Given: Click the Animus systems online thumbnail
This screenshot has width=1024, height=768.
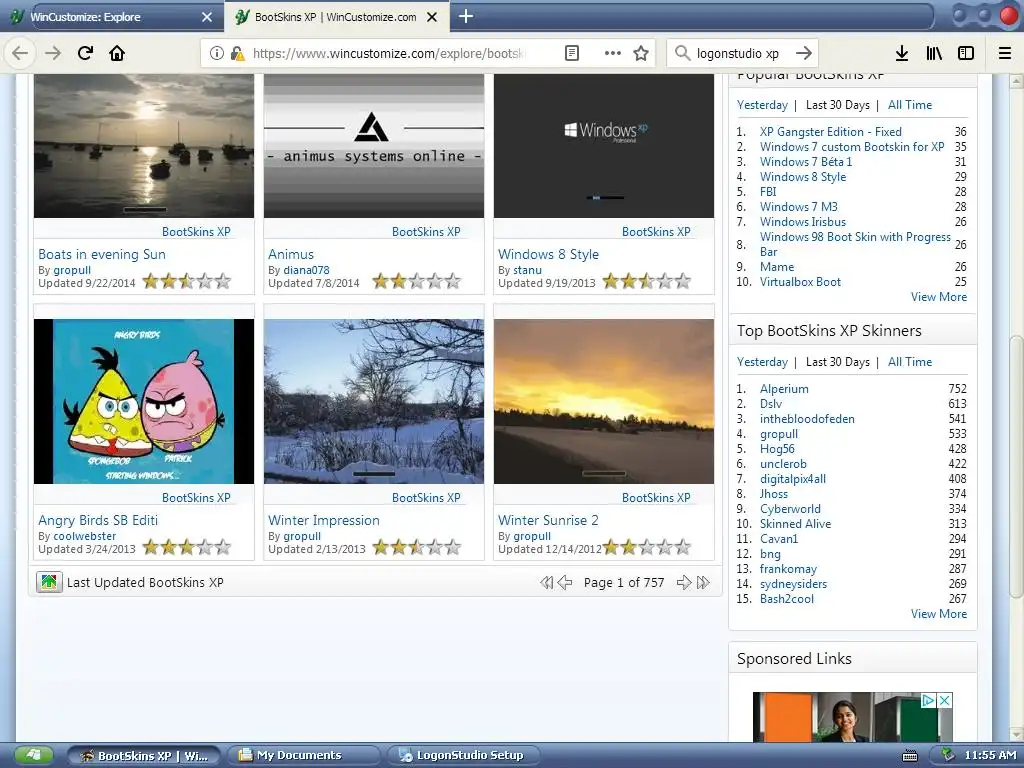Looking at the screenshot, I should (x=374, y=145).
